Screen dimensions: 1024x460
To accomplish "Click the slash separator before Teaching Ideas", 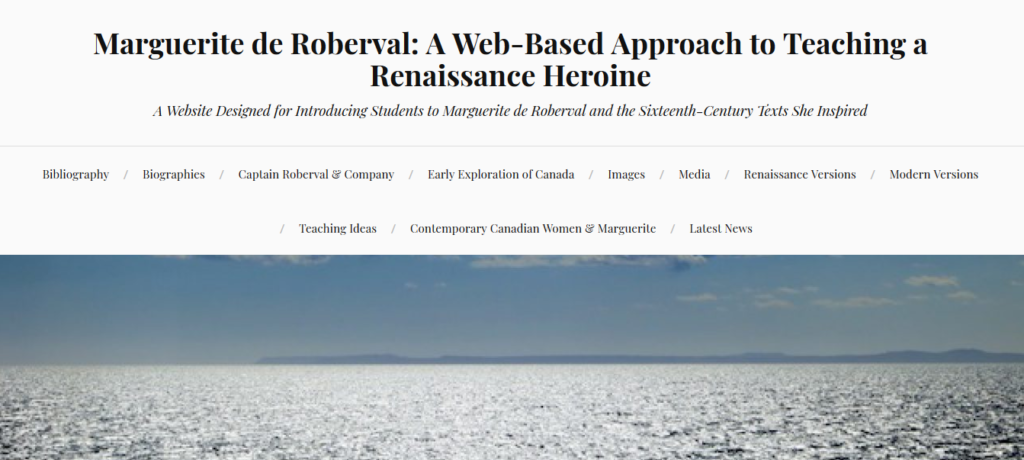I will [x=283, y=228].
